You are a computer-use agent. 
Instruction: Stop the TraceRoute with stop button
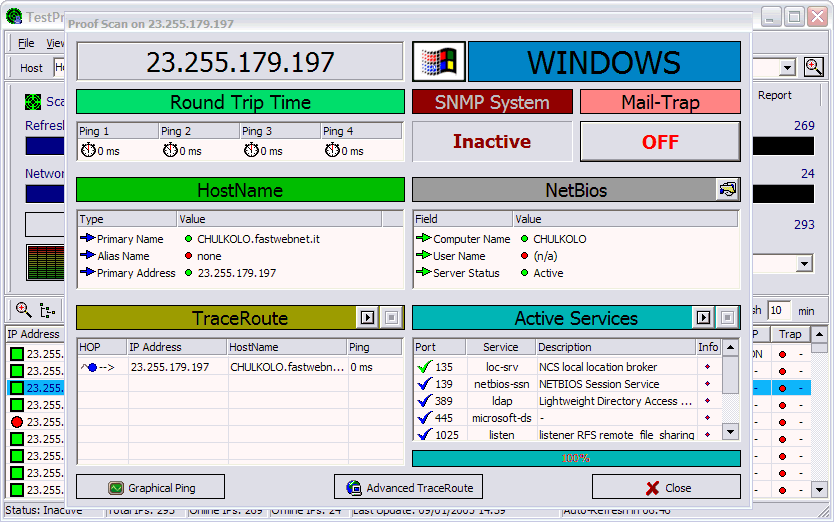coord(391,318)
